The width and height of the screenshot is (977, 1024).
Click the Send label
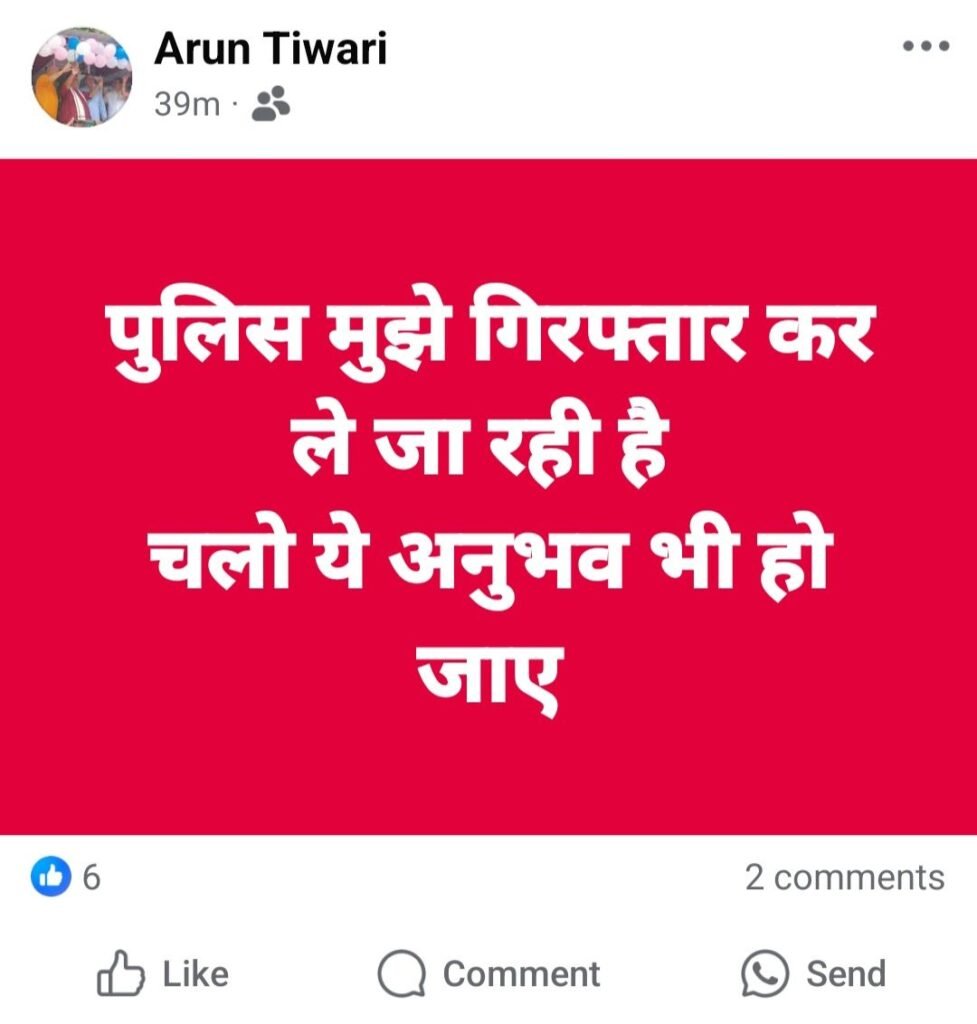pyautogui.click(x=846, y=974)
